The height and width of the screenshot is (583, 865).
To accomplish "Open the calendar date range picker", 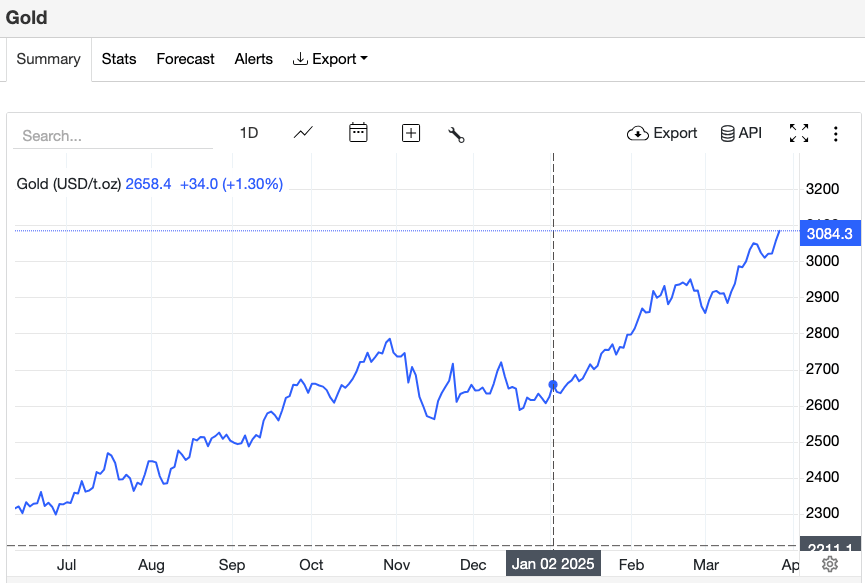I will [x=358, y=133].
